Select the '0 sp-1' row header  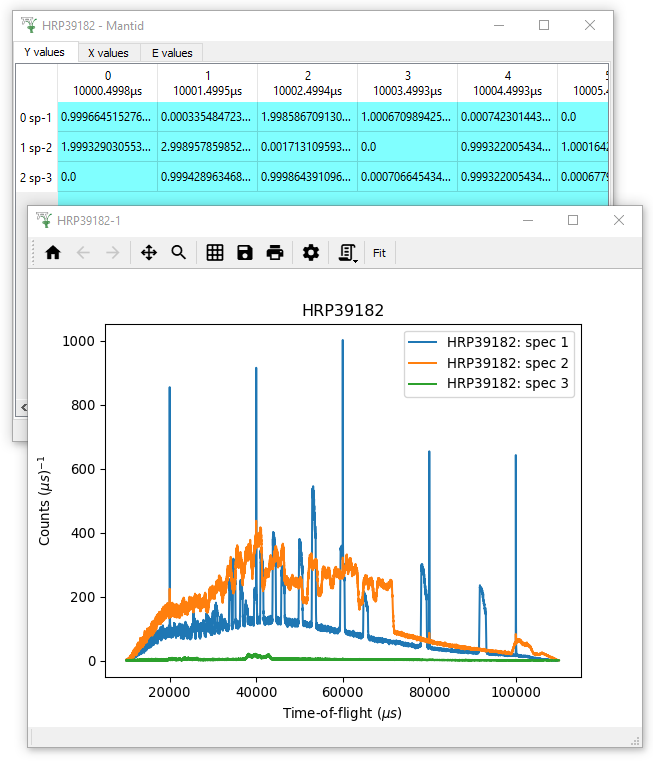click(x=36, y=117)
